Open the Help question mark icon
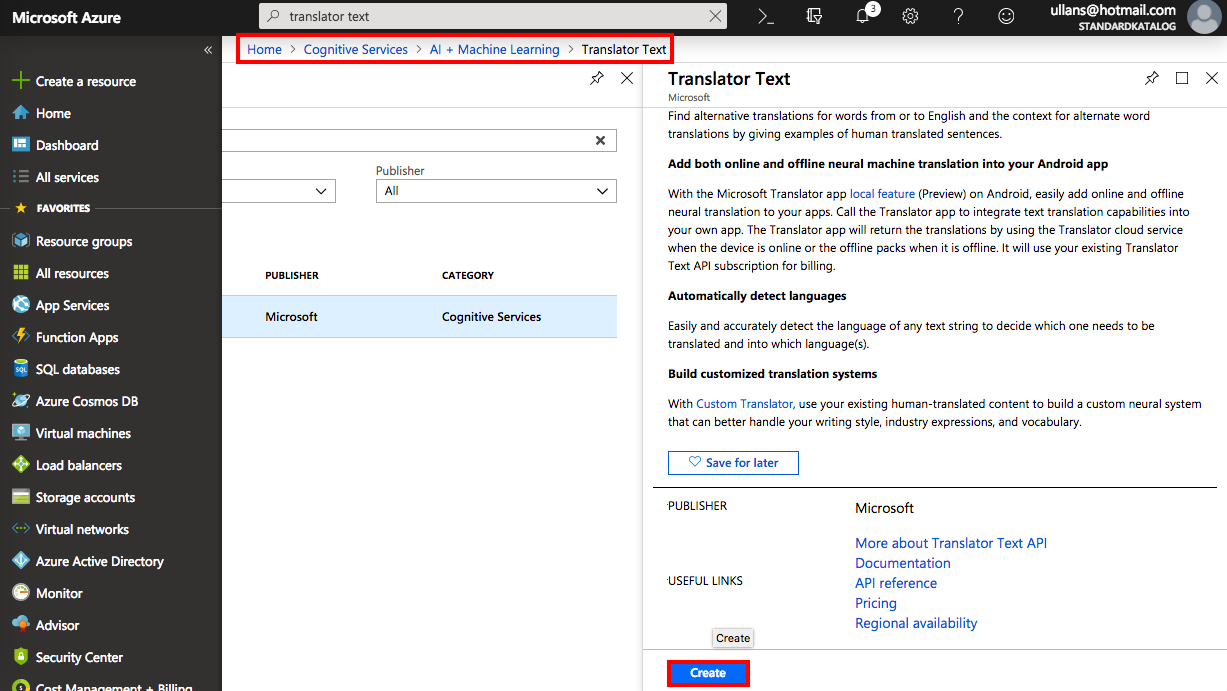This screenshot has width=1227, height=691. [x=958, y=16]
